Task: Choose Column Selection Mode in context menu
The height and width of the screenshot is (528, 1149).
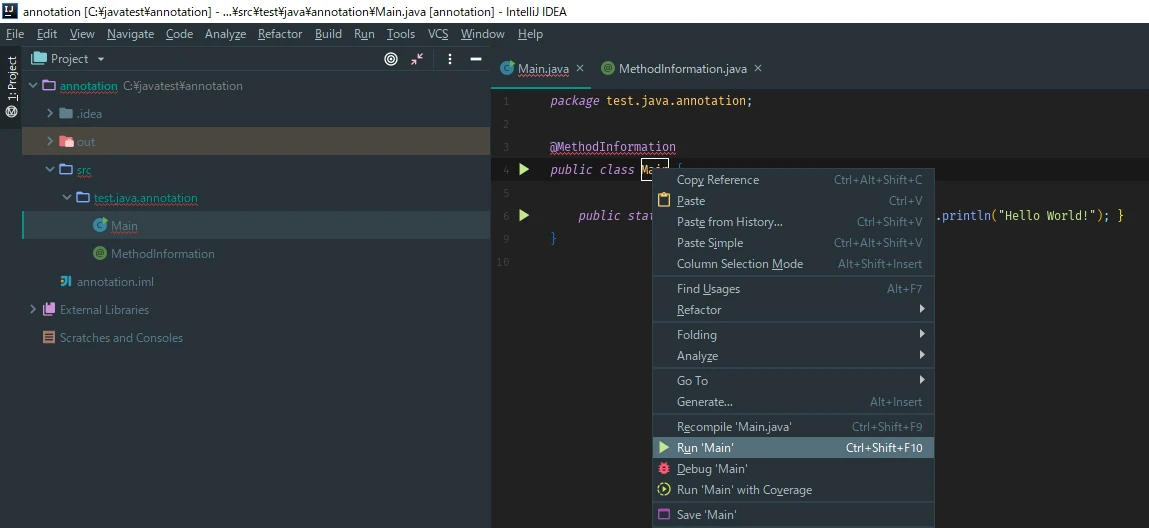Action: tap(794, 264)
